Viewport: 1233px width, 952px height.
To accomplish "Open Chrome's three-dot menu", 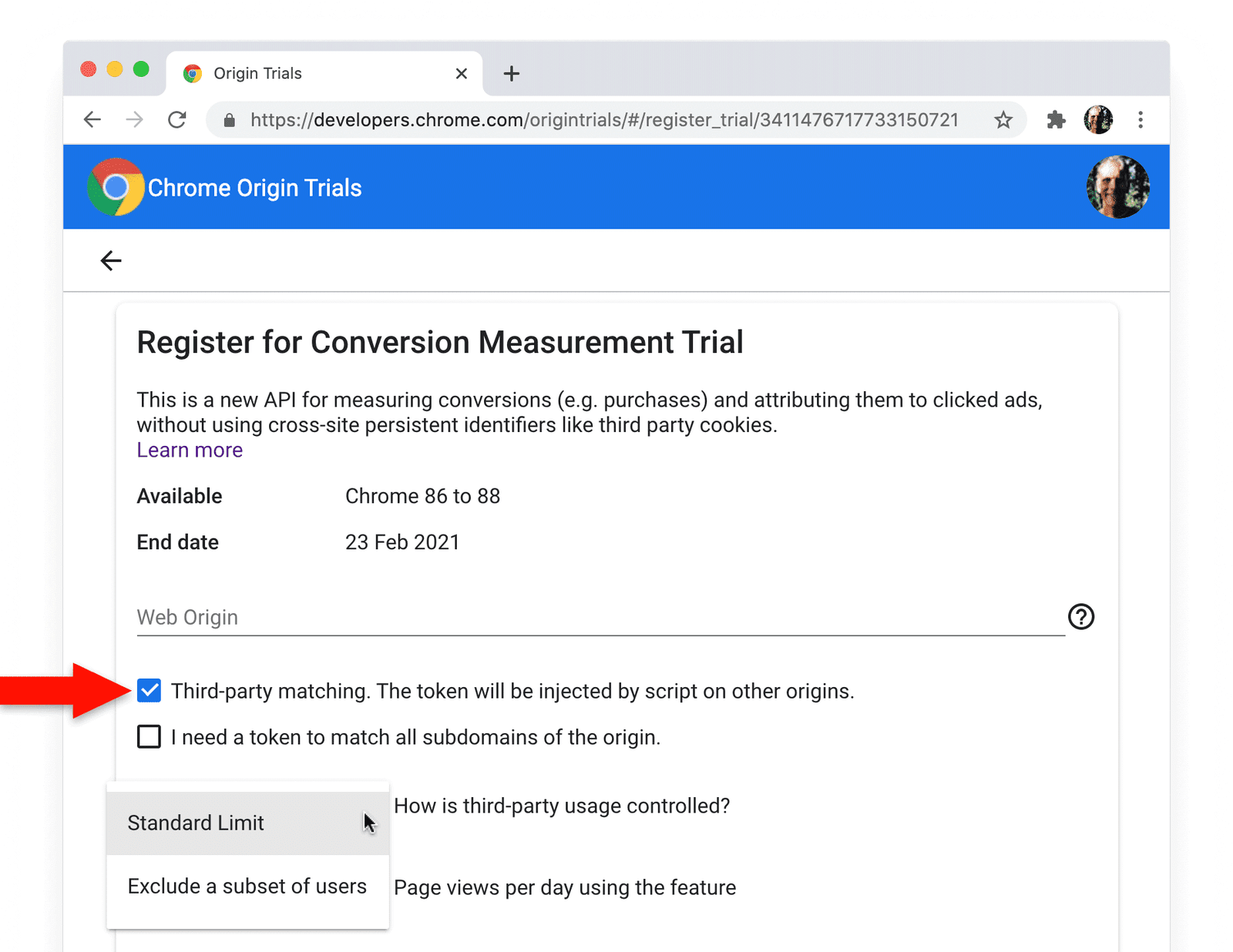I will [x=1141, y=119].
